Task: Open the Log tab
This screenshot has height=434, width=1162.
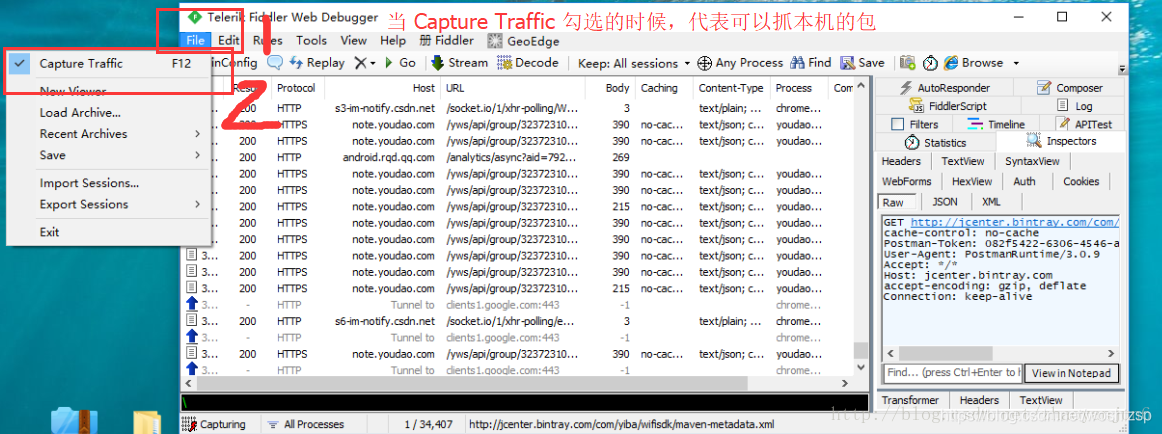Action: pos(1075,106)
